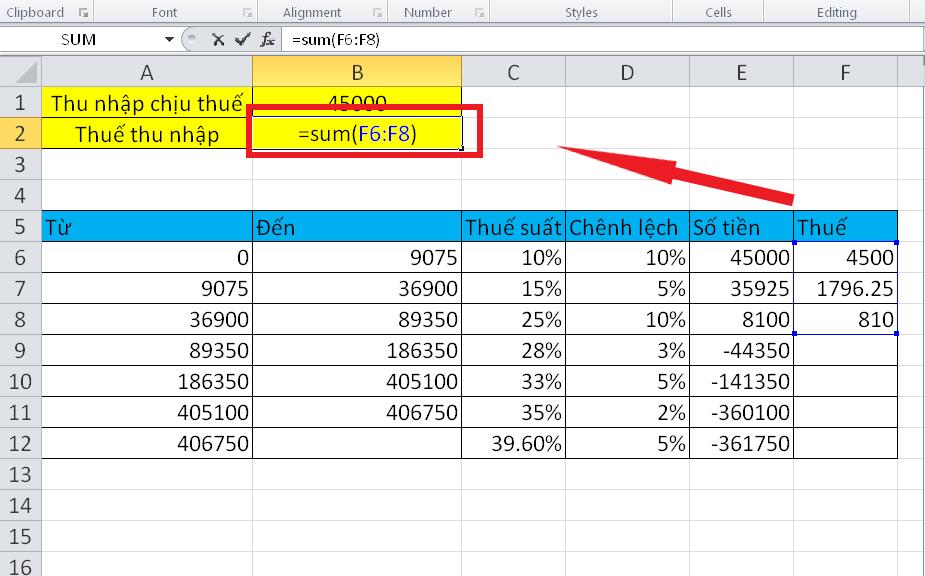
Task: Click the Thu nhập chịu thuế label cell
Action: coord(146,102)
